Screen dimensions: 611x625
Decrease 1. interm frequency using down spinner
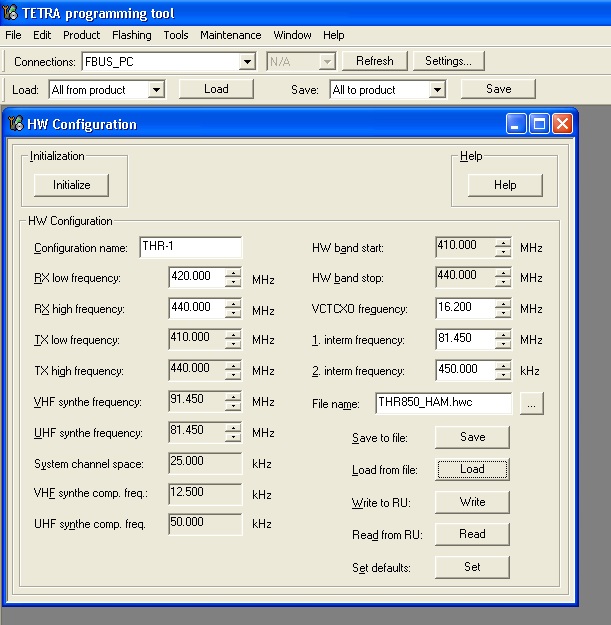click(502, 345)
